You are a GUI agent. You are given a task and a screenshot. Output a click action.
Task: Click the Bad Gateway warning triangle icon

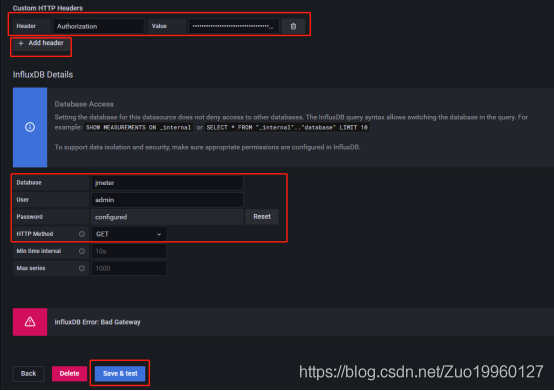(30, 321)
